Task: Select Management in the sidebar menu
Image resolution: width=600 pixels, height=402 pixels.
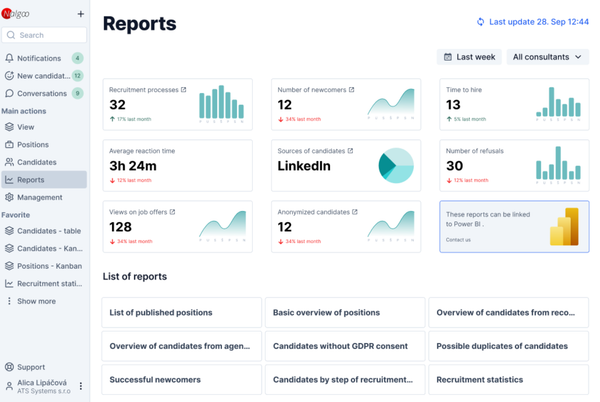Action: (x=39, y=198)
